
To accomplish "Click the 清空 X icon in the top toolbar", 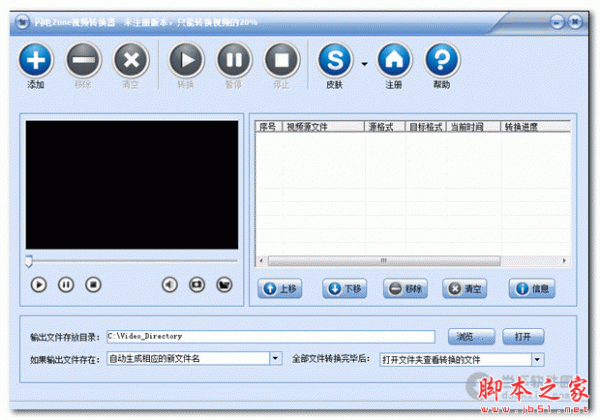I will (131, 60).
